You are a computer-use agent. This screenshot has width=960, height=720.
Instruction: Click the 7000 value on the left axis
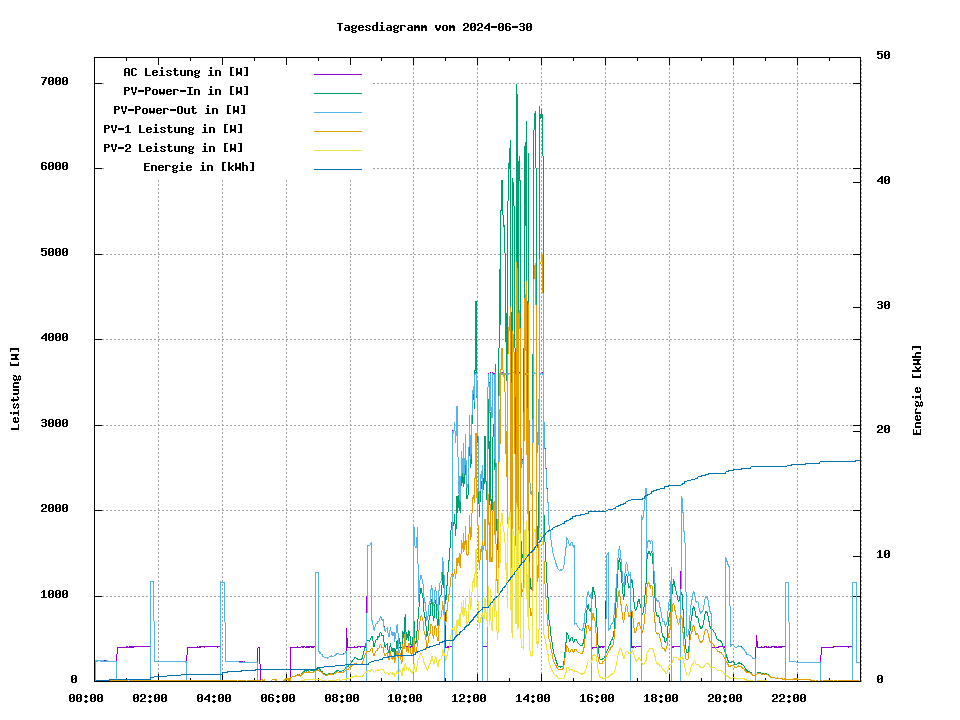(x=55, y=82)
